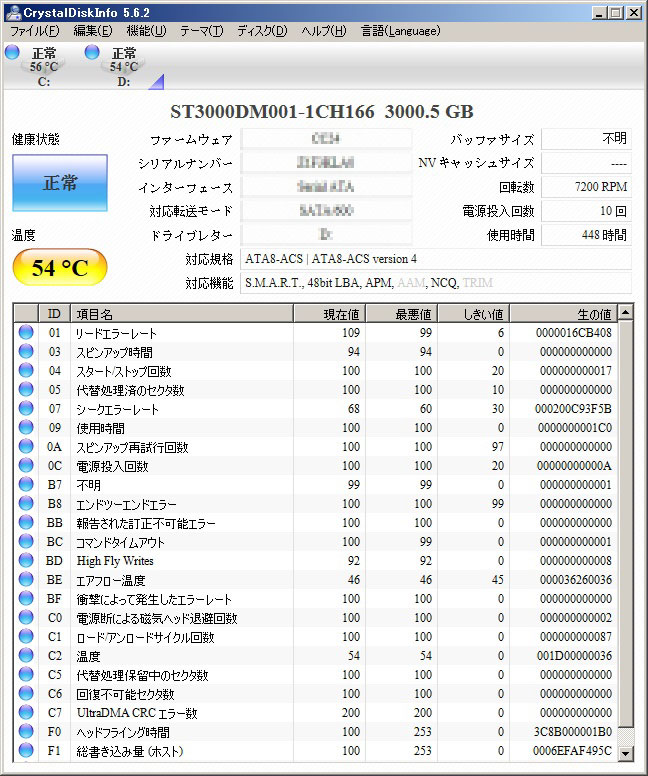Click the 7200 RPM rotation speed field
The height and width of the screenshot is (776, 648).
coord(587,187)
